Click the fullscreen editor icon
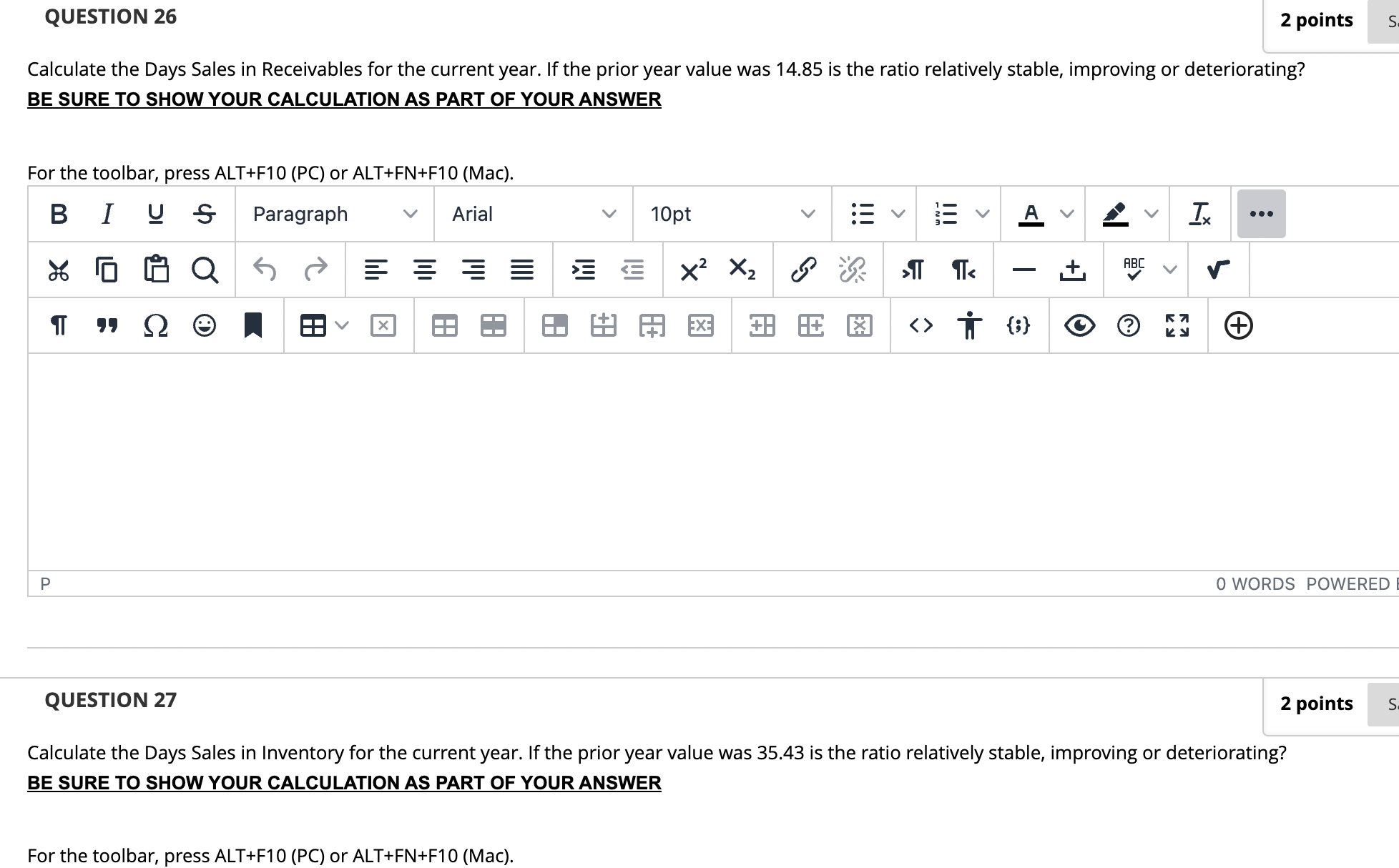Screen dimensions: 1399x868 pyautogui.click(x=1177, y=325)
